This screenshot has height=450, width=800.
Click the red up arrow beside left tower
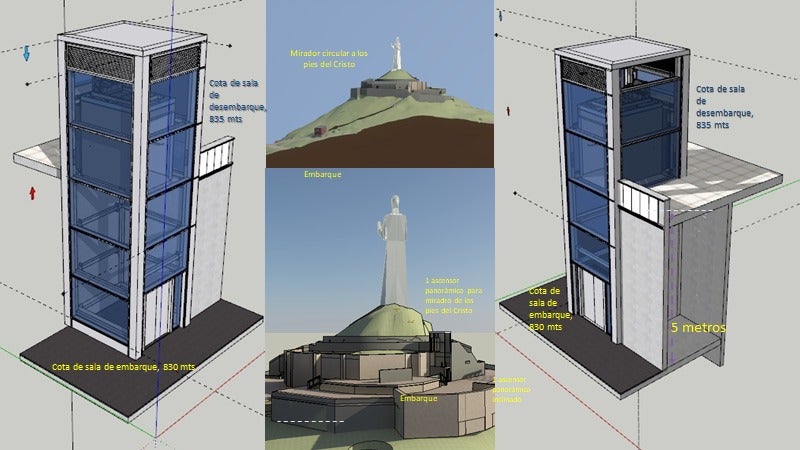point(33,193)
